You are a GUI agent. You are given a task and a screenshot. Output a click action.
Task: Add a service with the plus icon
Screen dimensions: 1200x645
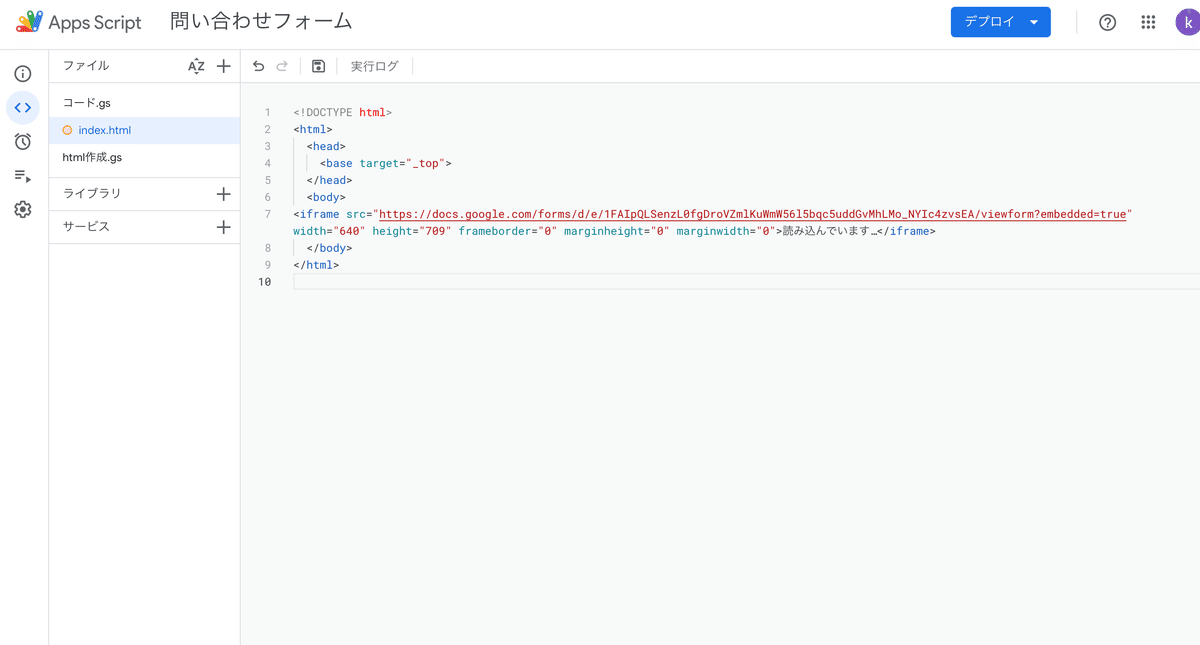(224, 227)
